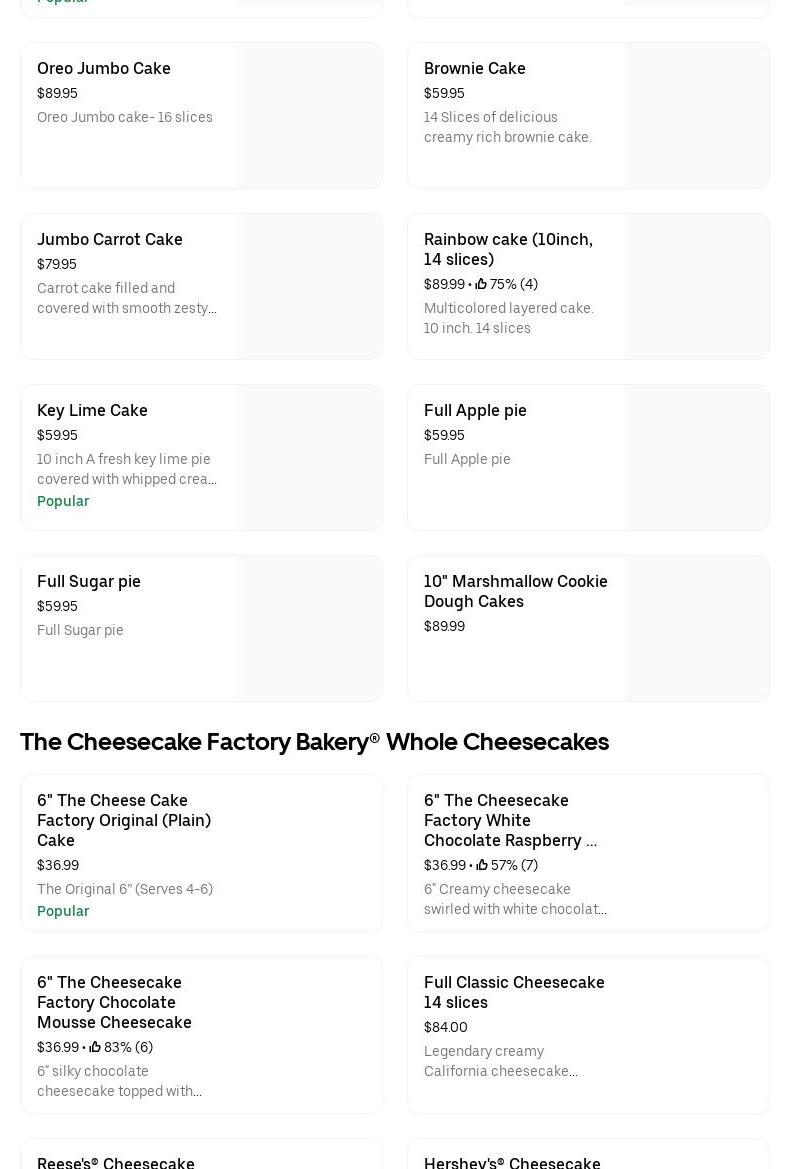Click Full Apple pie image placeholder

[696, 458]
